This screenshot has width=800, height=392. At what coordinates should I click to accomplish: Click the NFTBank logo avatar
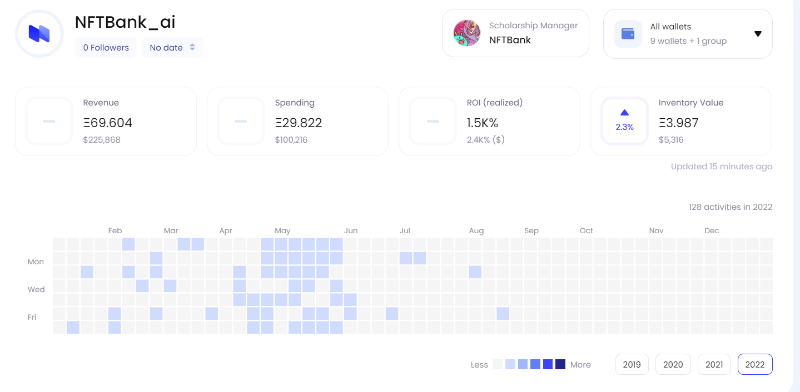pyautogui.click(x=39, y=33)
